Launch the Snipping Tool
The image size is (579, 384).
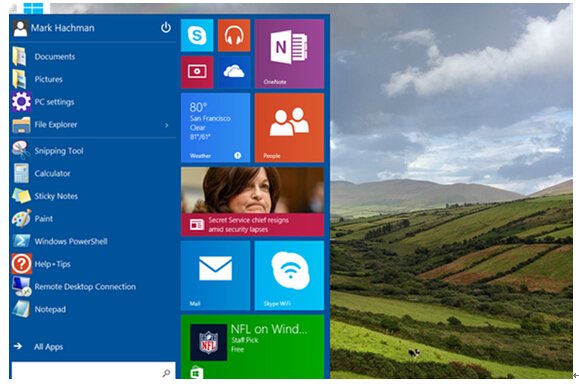93,151
